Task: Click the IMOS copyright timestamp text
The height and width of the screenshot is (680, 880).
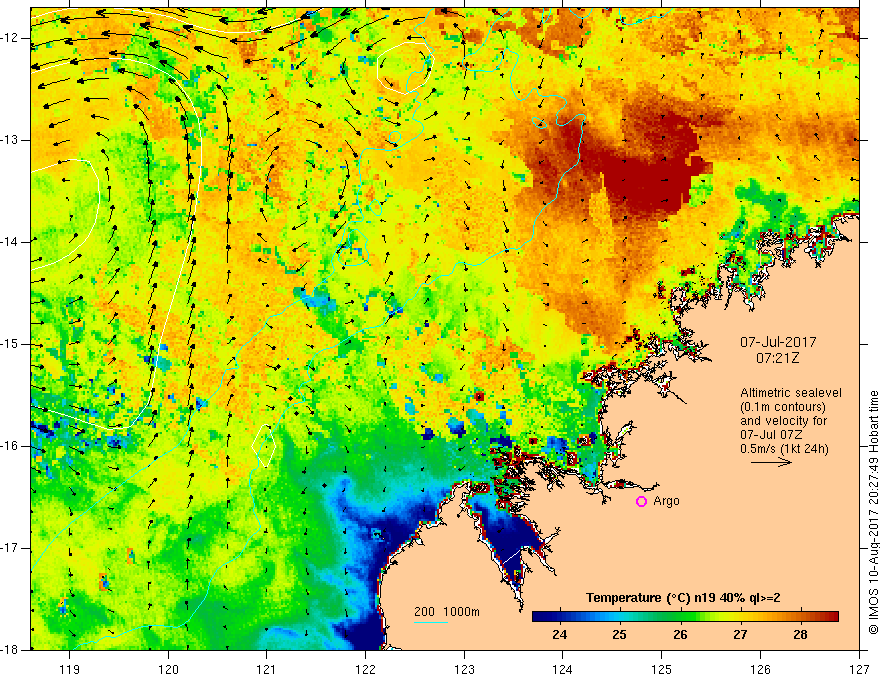Action: [873, 513]
